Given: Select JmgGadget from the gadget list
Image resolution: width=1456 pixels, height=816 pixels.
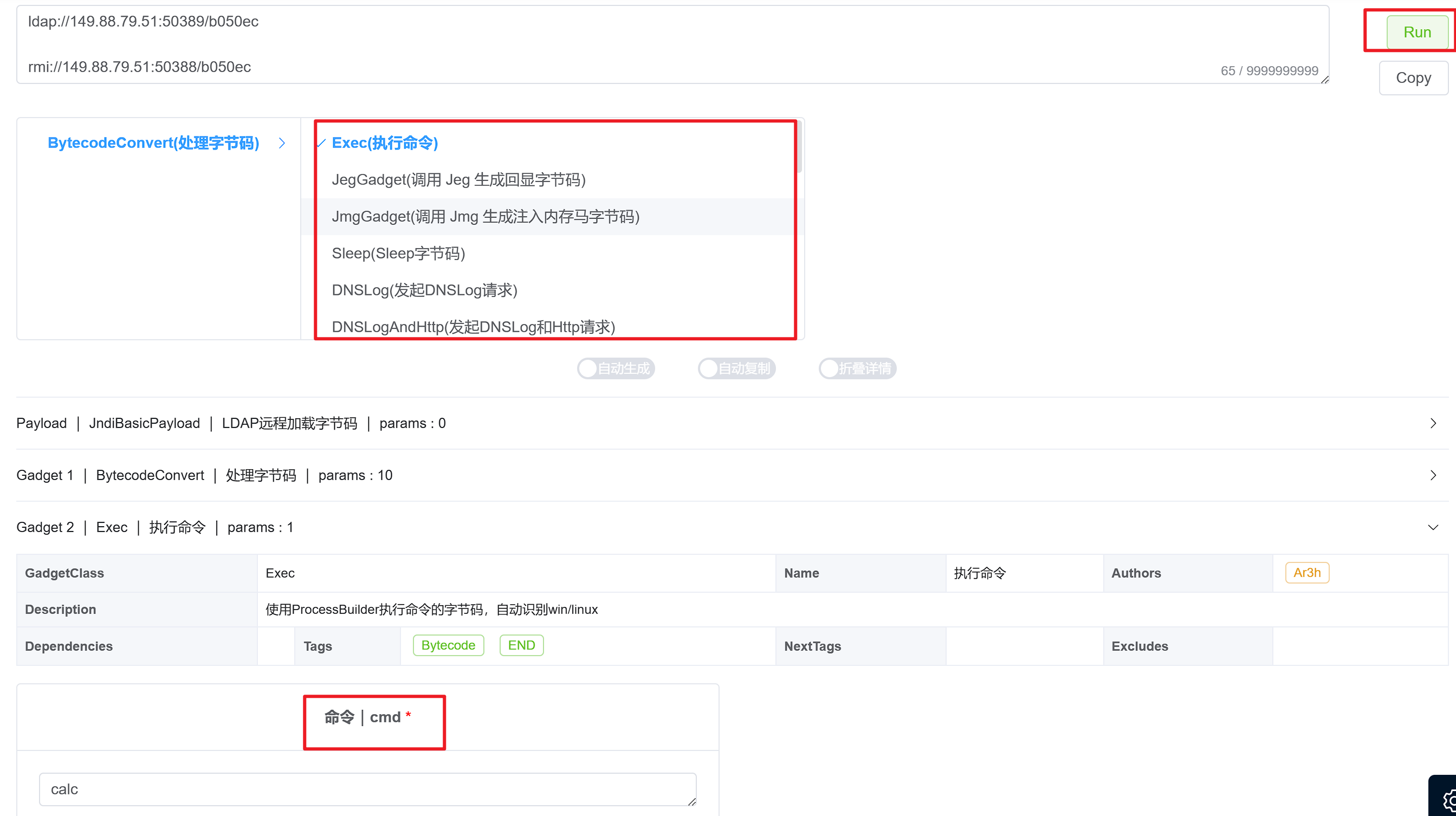Looking at the screenshot, I should [x=485, y=216].
